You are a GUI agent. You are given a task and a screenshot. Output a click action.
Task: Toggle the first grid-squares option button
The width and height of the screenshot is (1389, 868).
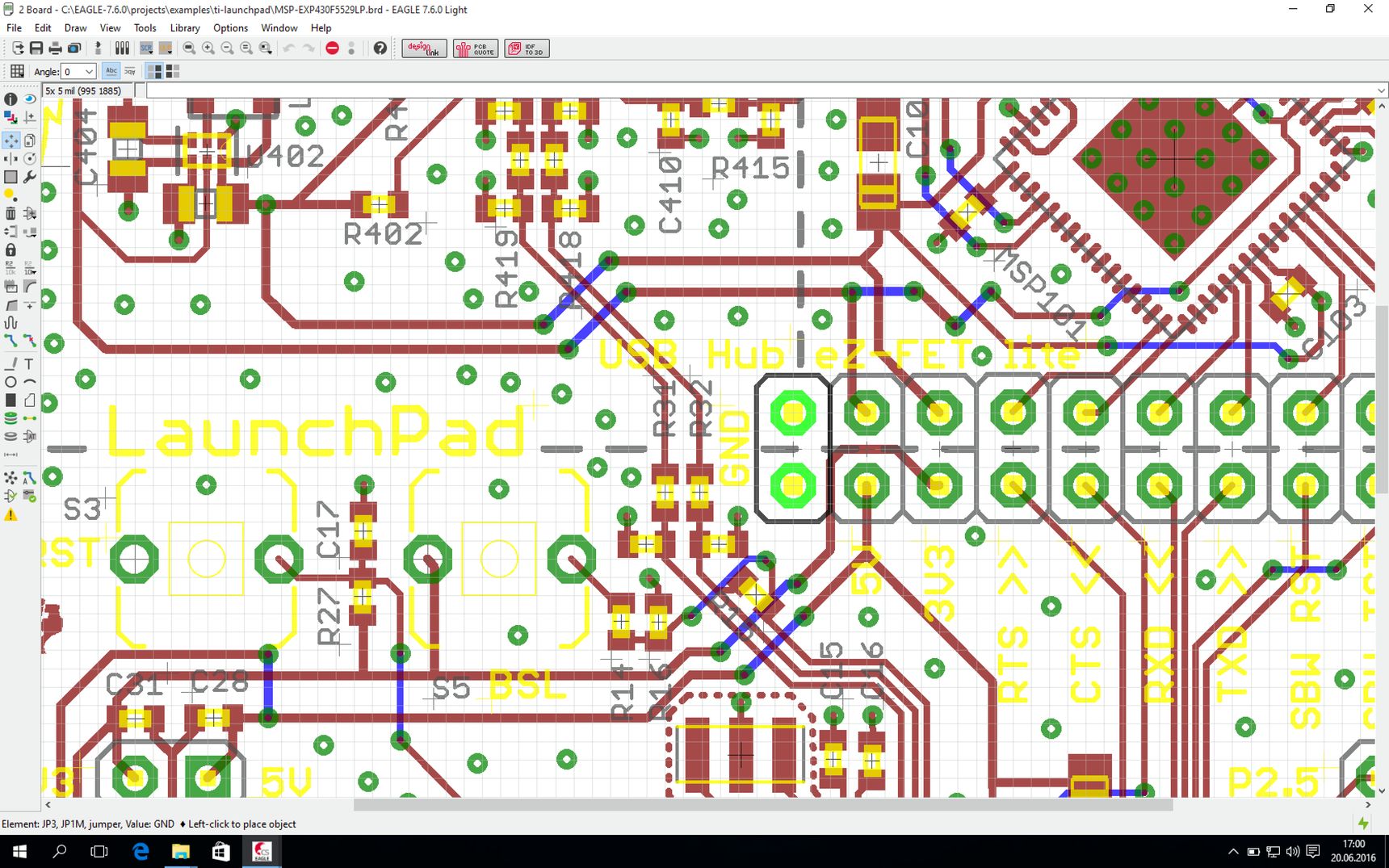point(154,71)
